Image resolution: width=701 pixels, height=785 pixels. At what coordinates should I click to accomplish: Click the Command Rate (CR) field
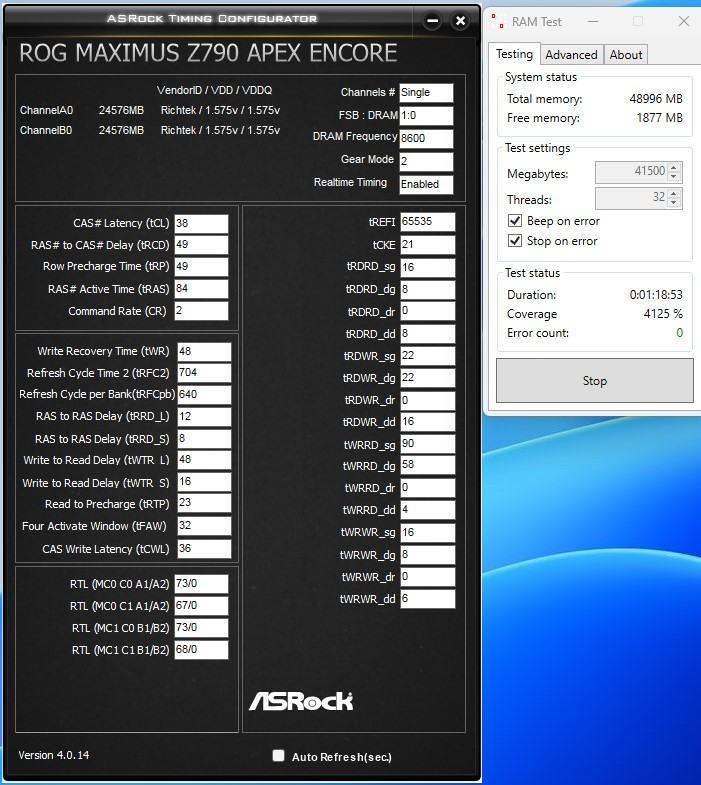tap(201, 311)
